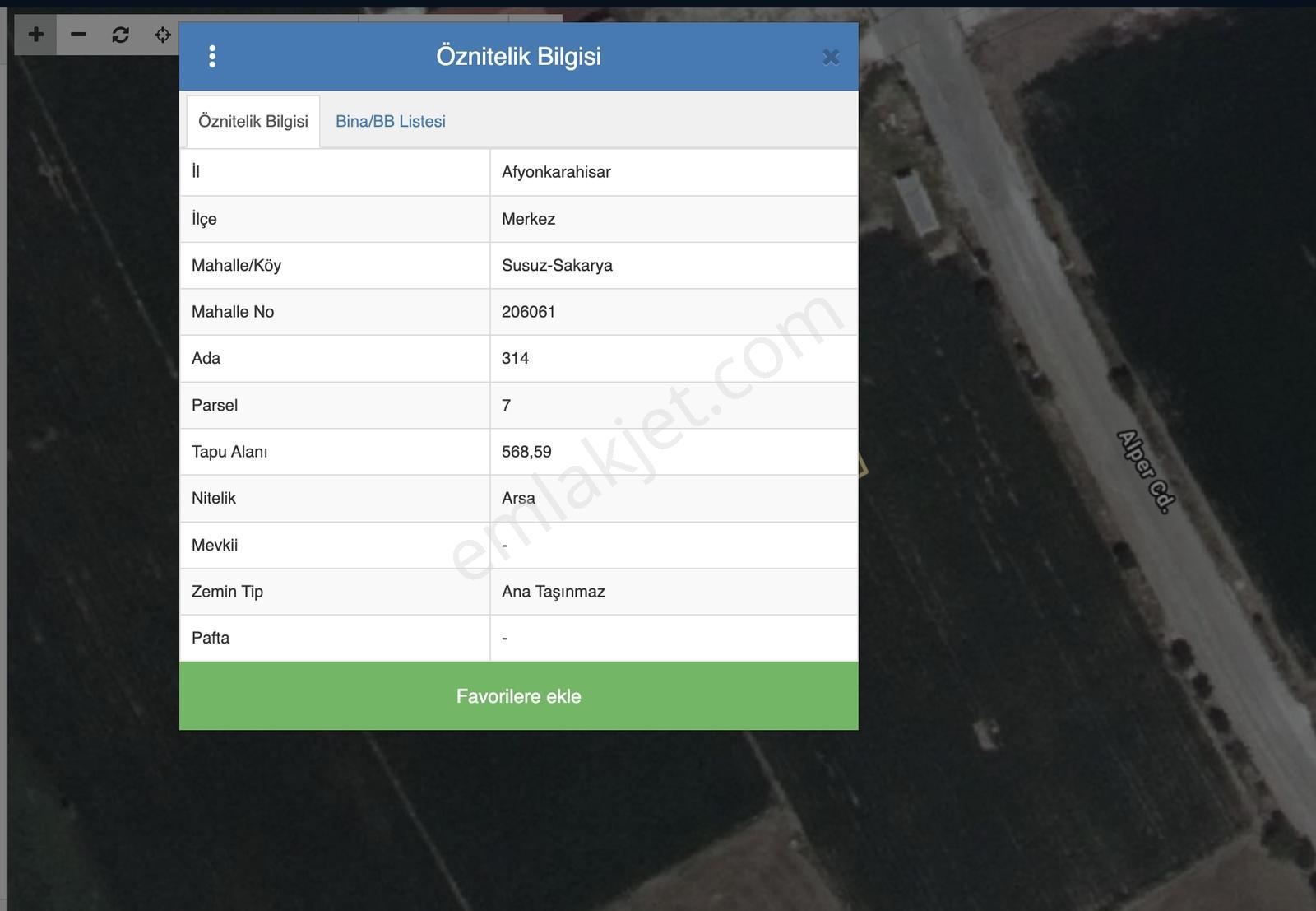Zoom out with the minus icon
Image resolution: width=1316 pixels, height=911 pixels.
pos(78,35)
